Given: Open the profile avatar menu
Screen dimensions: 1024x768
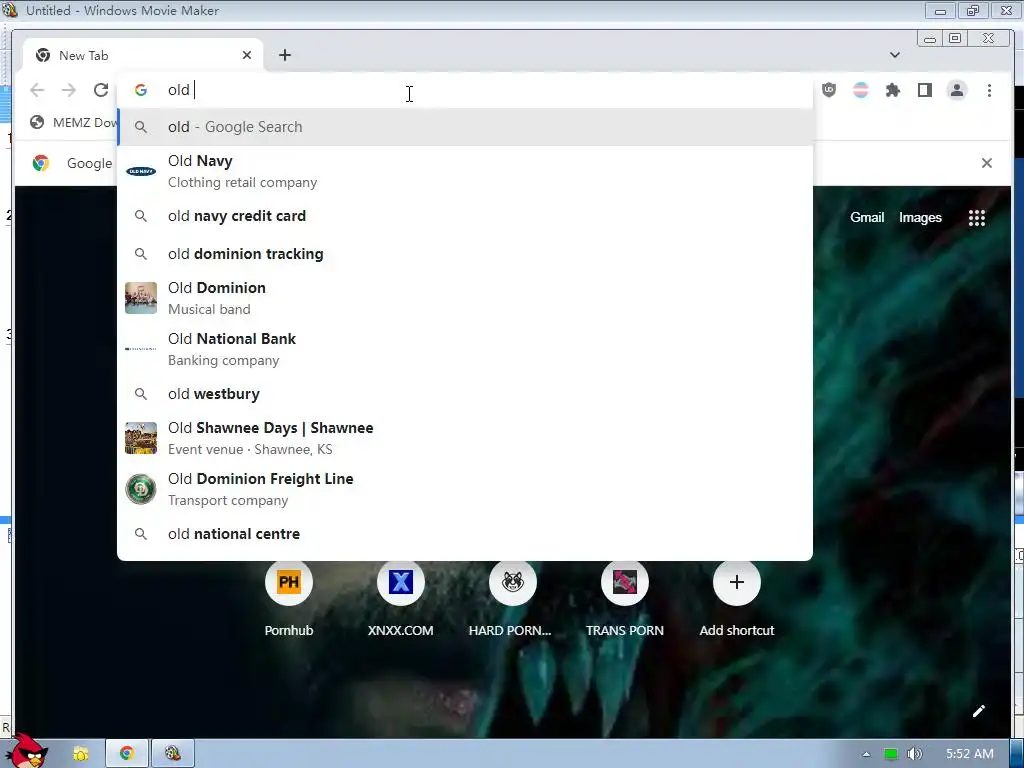Looking at the screenshot, I should coord(957,90).
